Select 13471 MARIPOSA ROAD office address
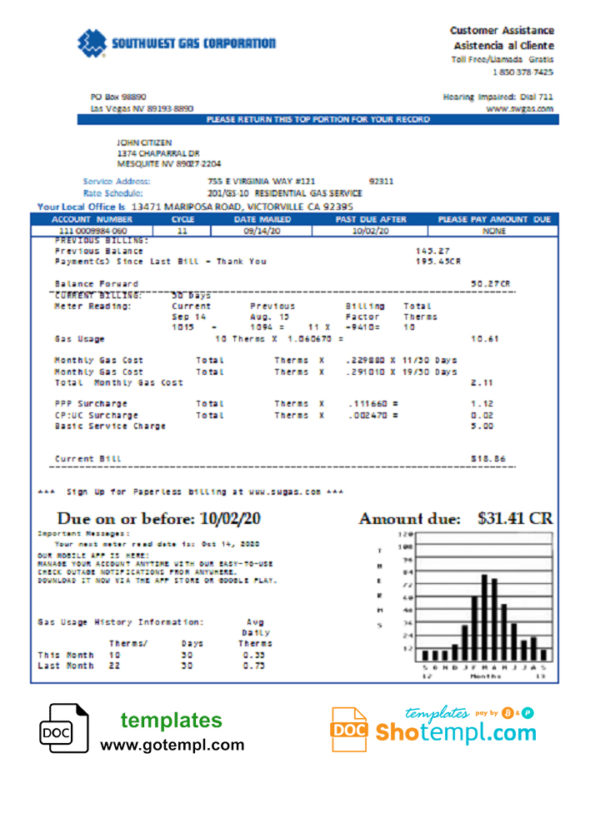Image resolution: width=600 pixels, height=833 pixels. [242, 207]
